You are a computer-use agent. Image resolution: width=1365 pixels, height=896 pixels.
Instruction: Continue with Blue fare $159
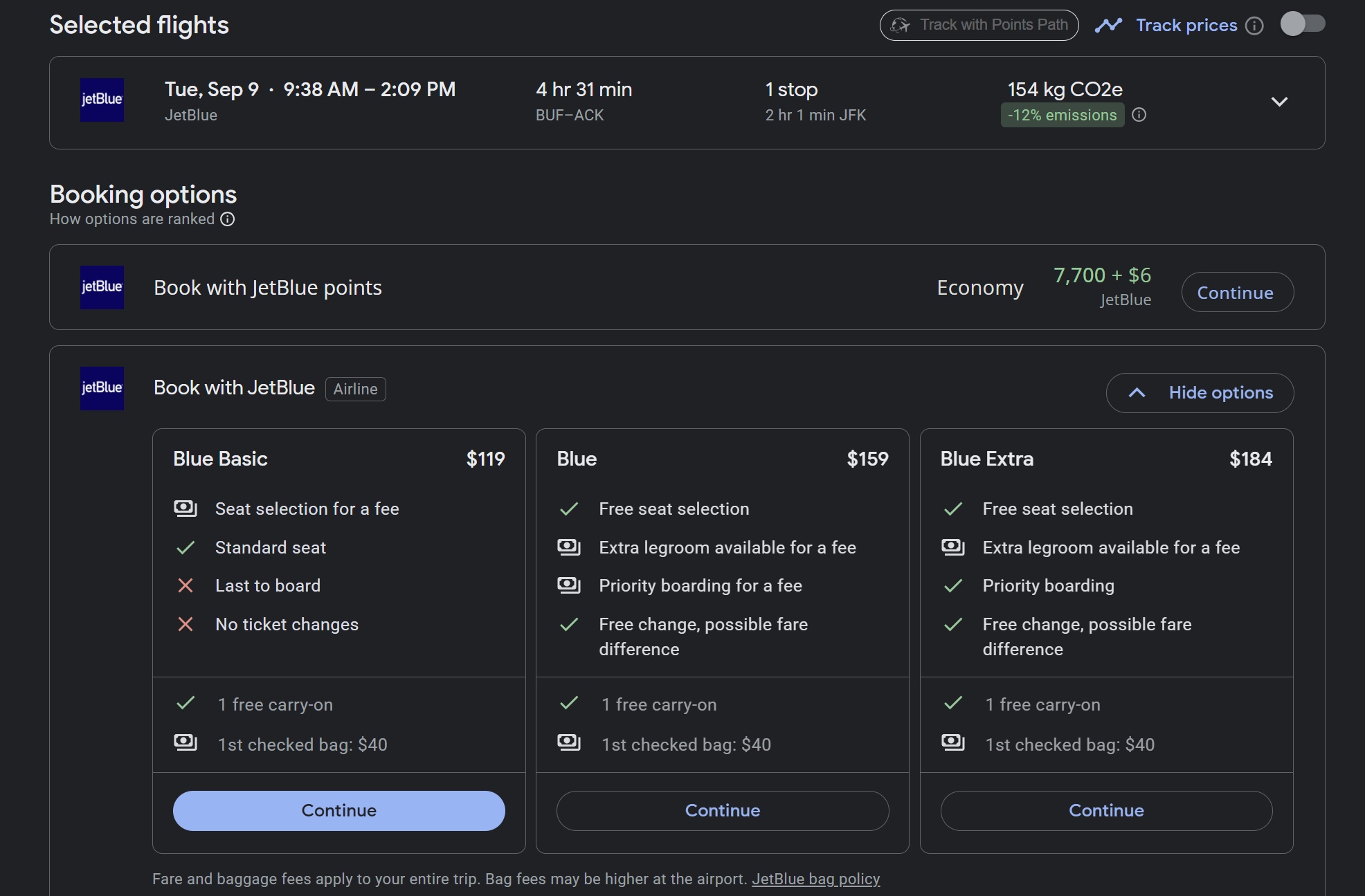pyautogui.click(x=722, y=811)
